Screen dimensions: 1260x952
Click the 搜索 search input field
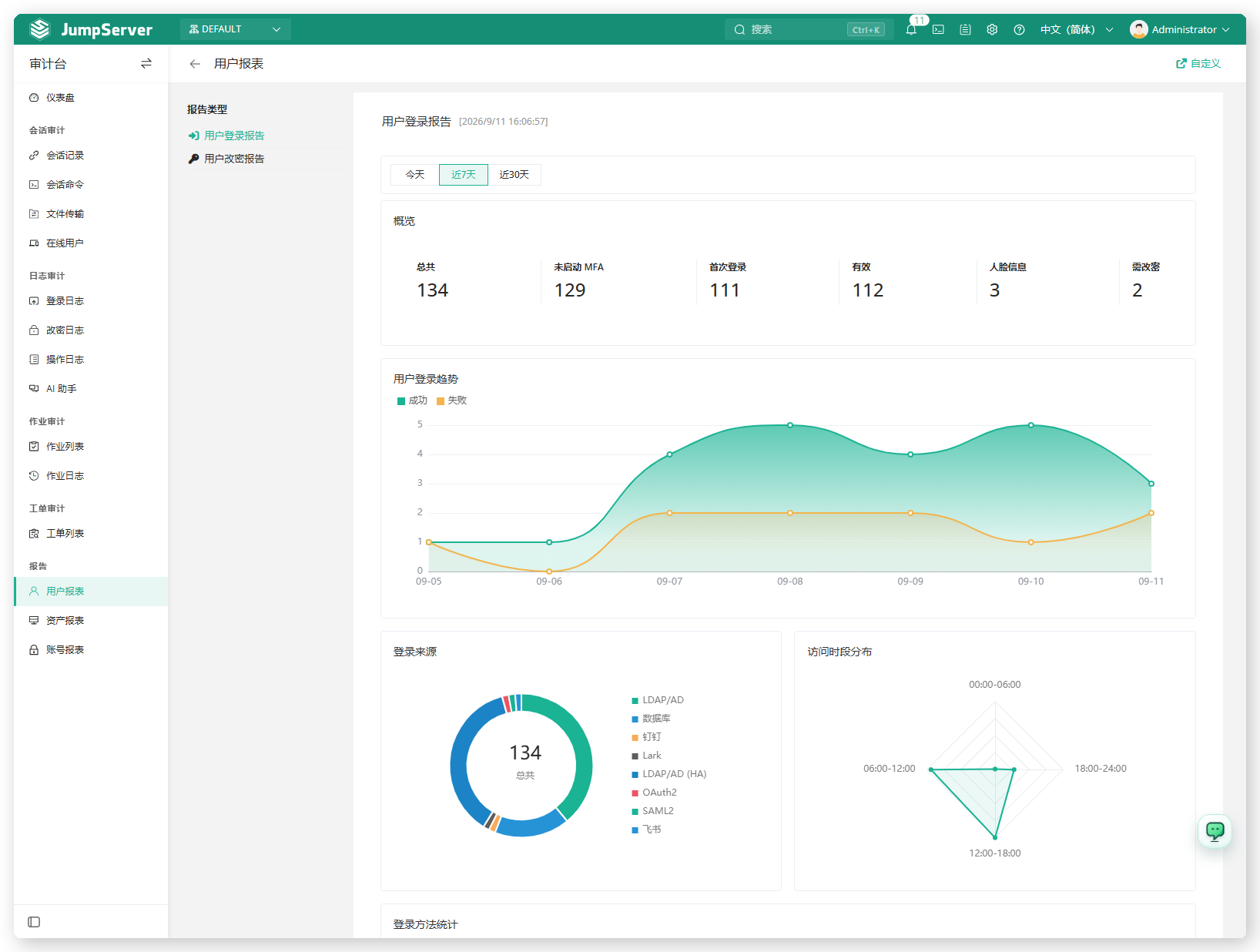pyautogui.click(x=809, y=29)
